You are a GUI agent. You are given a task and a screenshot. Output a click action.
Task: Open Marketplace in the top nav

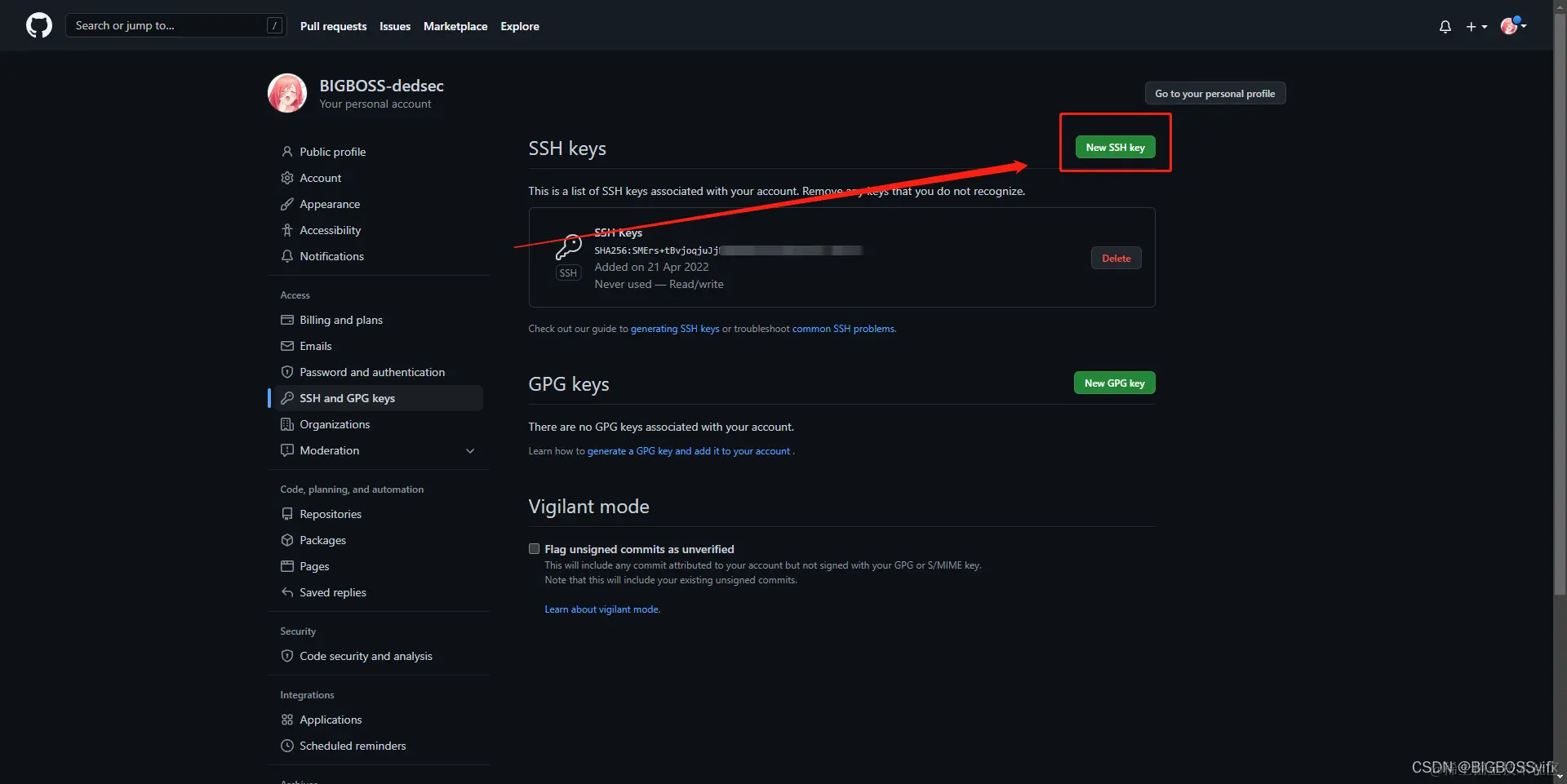click(455, 26)
